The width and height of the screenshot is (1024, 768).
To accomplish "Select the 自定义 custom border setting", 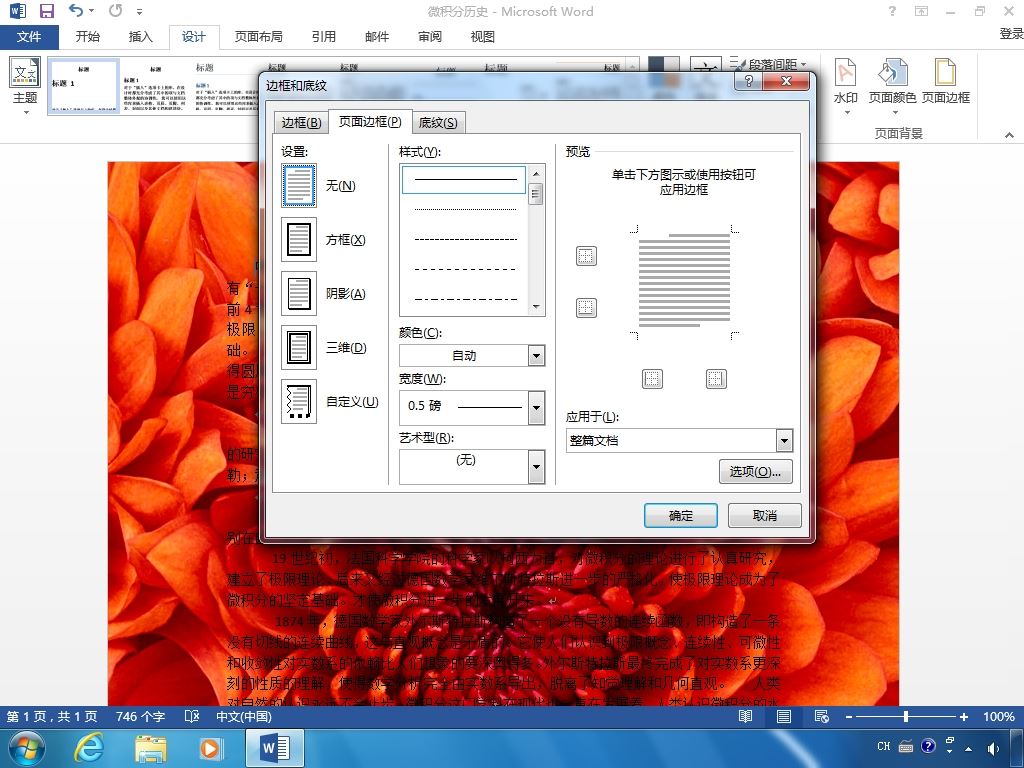I will pyautogui.click(x=298, y=402).
